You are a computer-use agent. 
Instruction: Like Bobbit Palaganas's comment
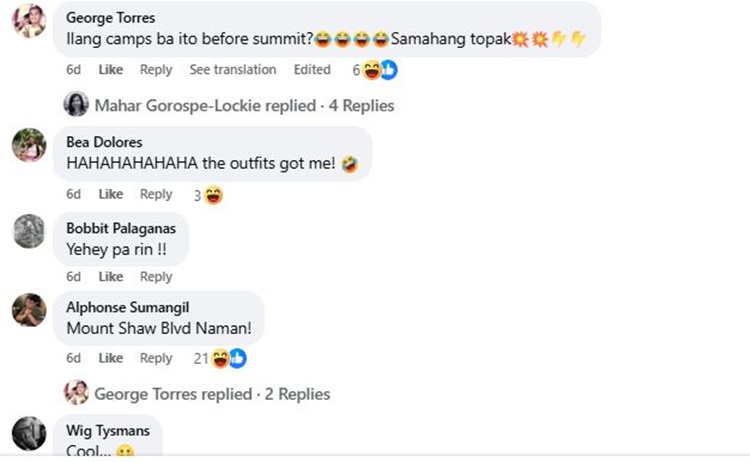[x=111, y=276]
